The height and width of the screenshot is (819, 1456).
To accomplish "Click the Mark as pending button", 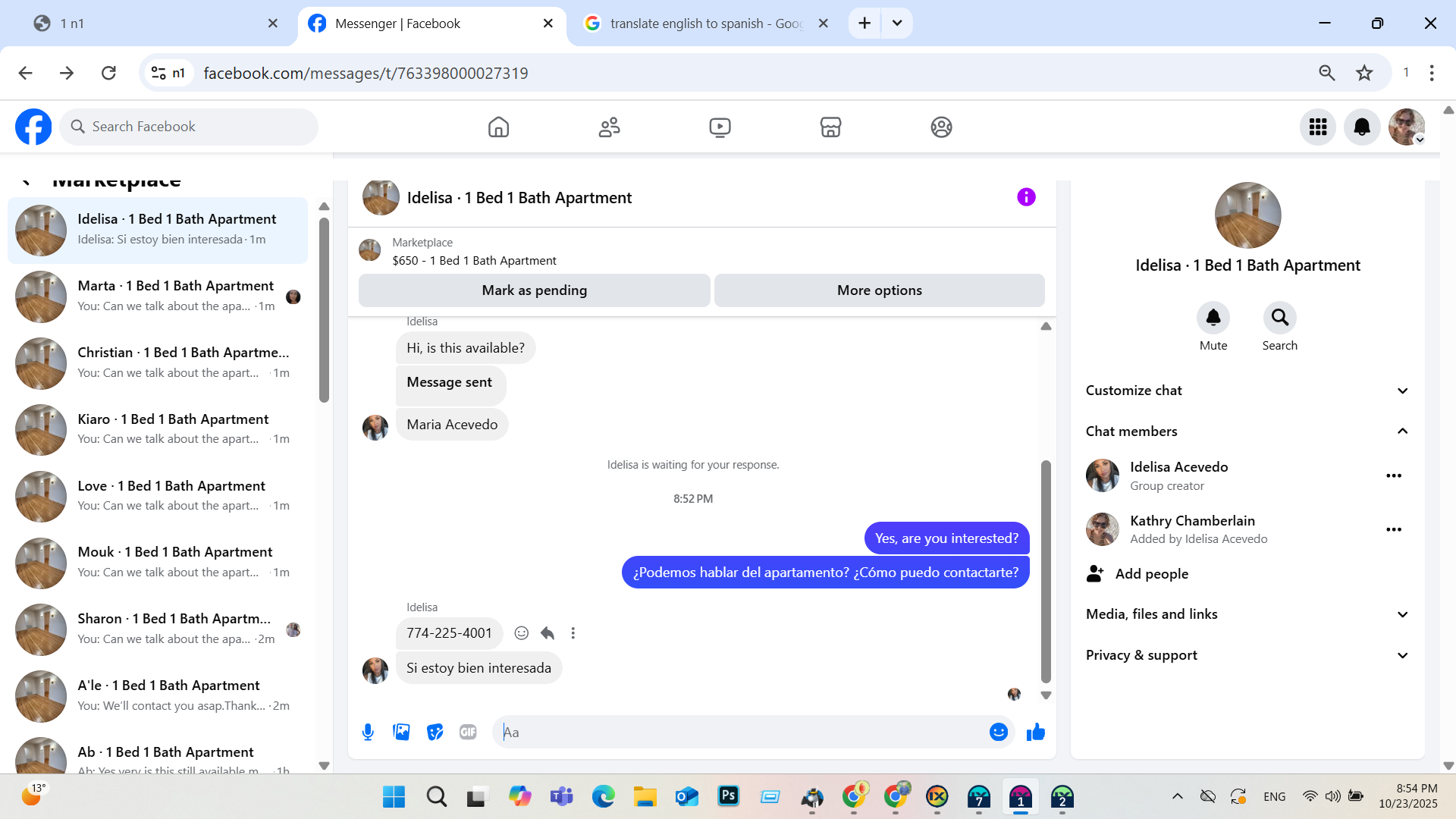I will click(x=534, y=290).
